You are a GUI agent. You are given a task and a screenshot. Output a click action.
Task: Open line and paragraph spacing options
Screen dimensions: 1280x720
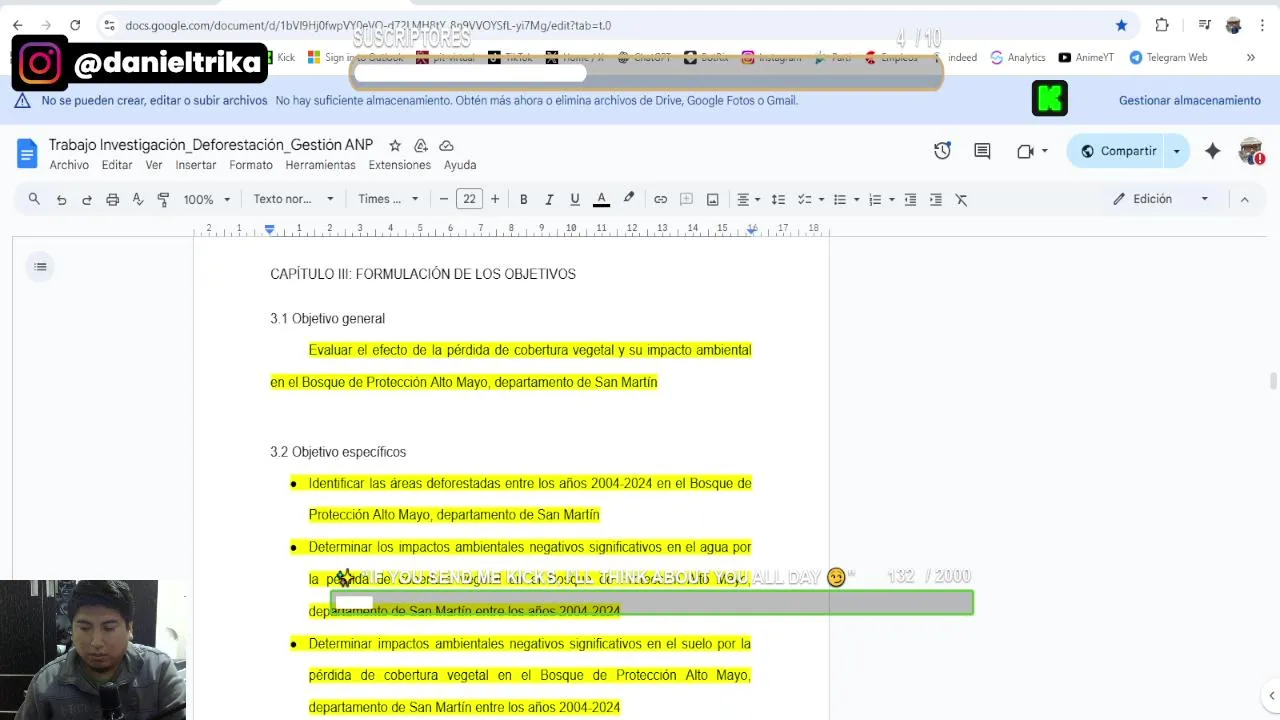point(778,199)
